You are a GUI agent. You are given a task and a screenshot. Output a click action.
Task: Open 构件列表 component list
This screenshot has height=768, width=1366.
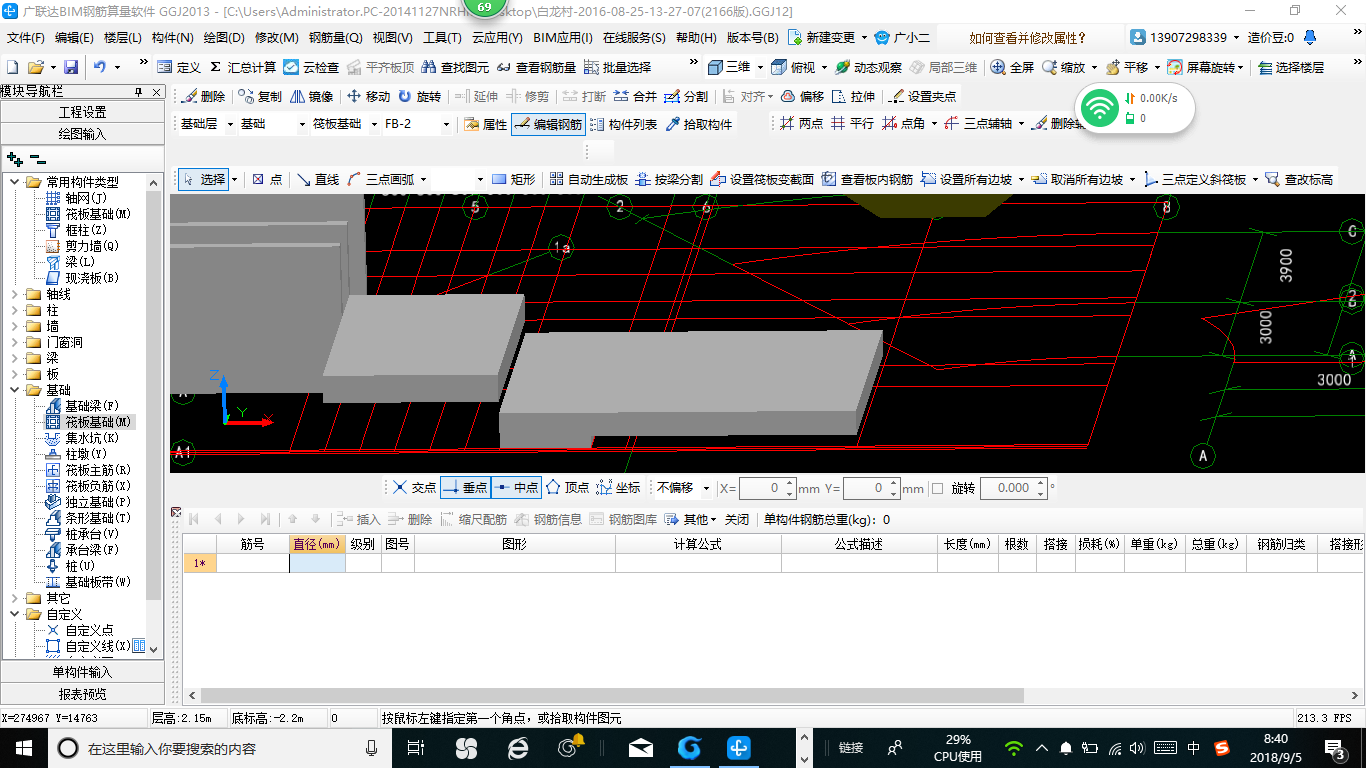[624, 124]
